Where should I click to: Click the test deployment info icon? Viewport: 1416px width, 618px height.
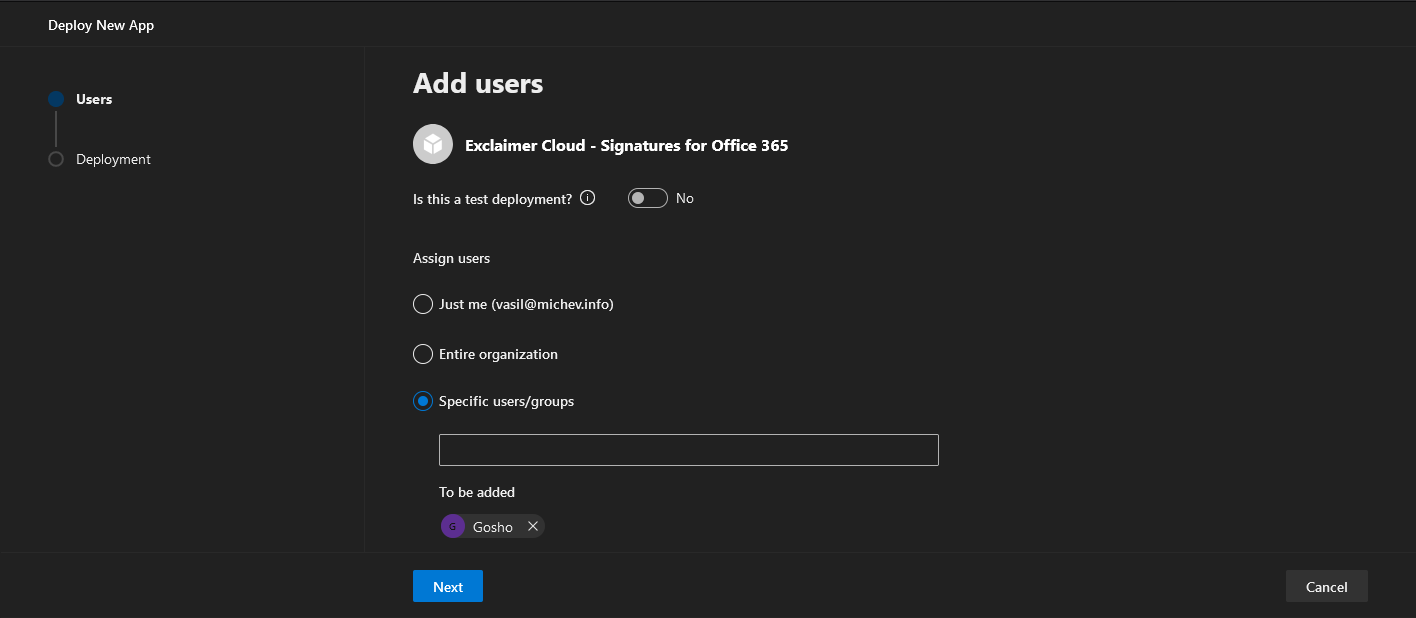click(588, 198)
